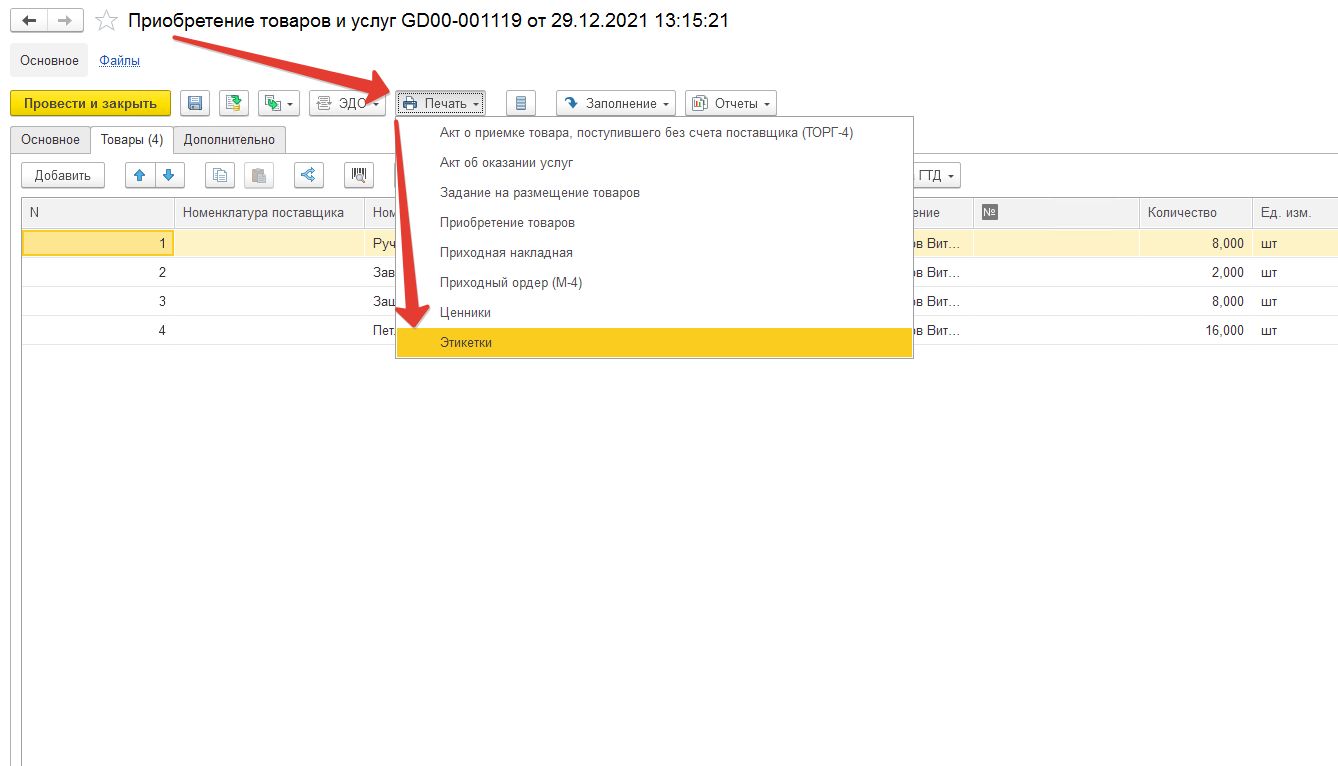The image size is (1338, 766).
Task: Click the Провести и закрыть button
Action: coord(90,103)
